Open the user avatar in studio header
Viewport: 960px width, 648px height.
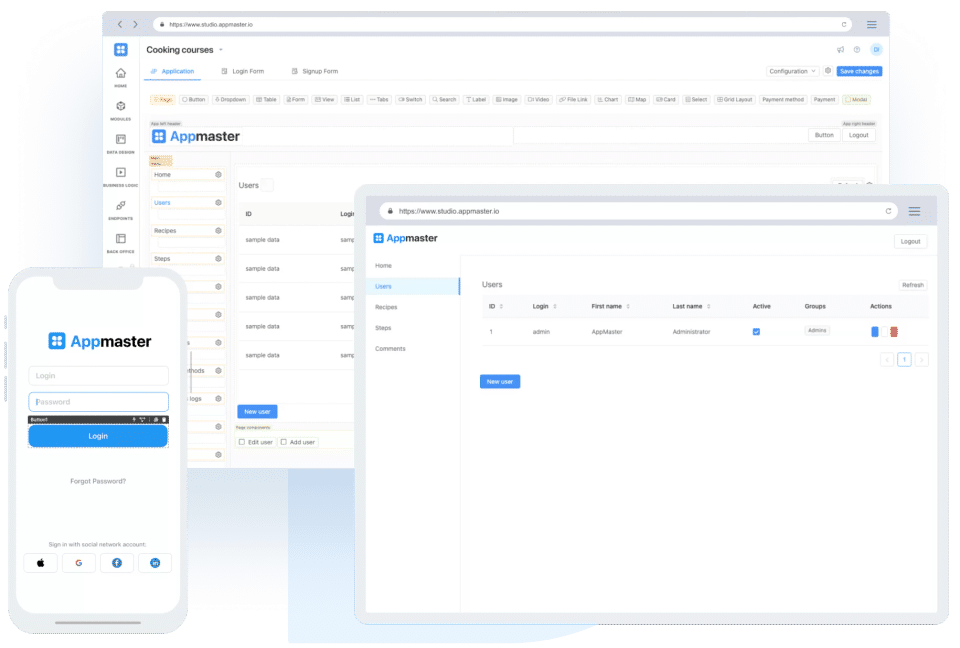pyautogui.click(x=876, y=50)
